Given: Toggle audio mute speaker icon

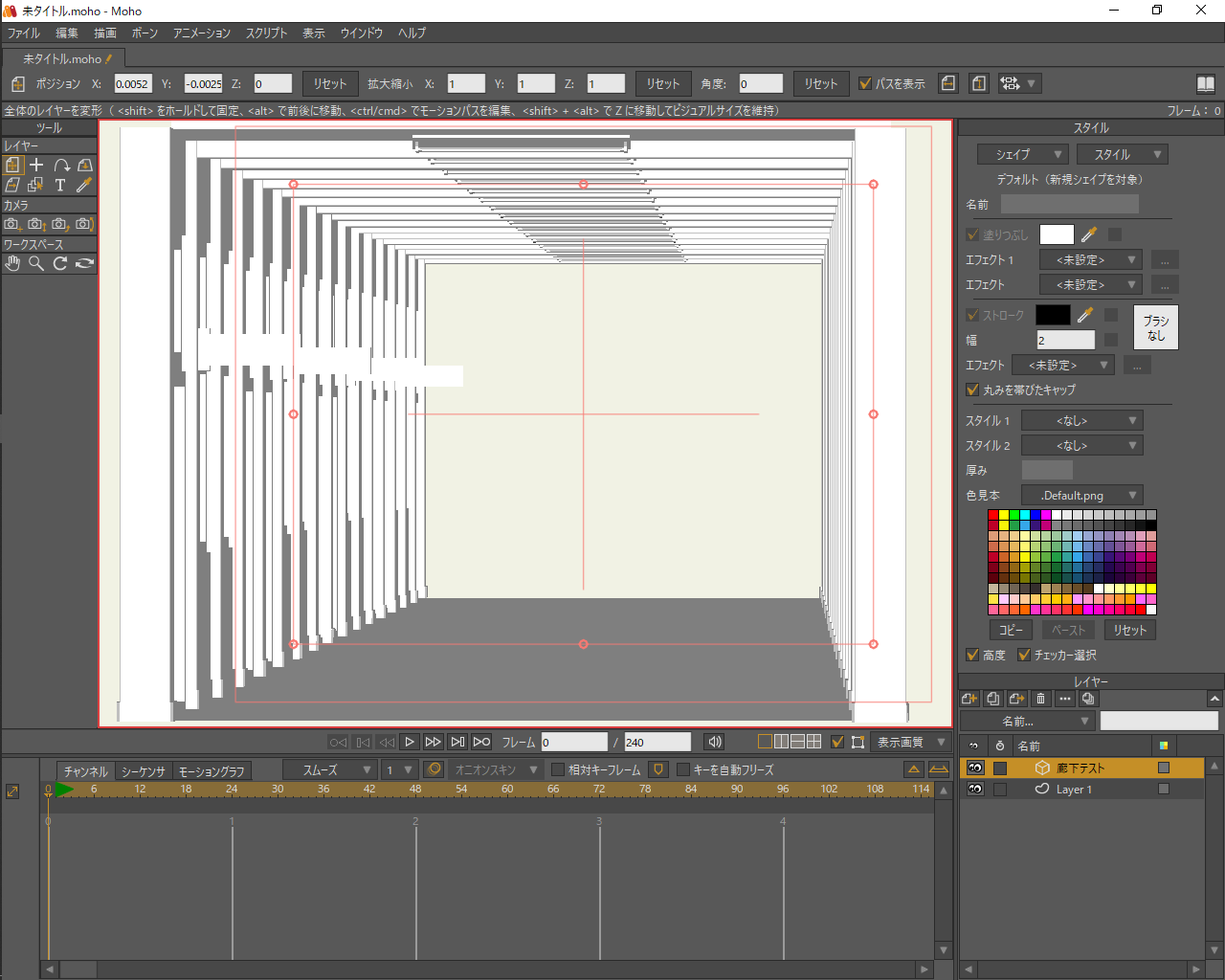Looking at the screenshot, I should point(714,742).
